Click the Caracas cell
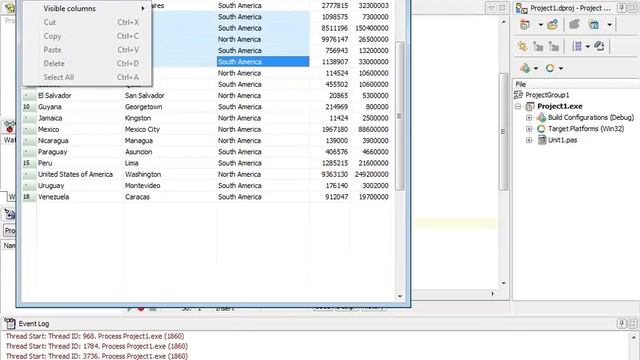 (x=170, y=197)
